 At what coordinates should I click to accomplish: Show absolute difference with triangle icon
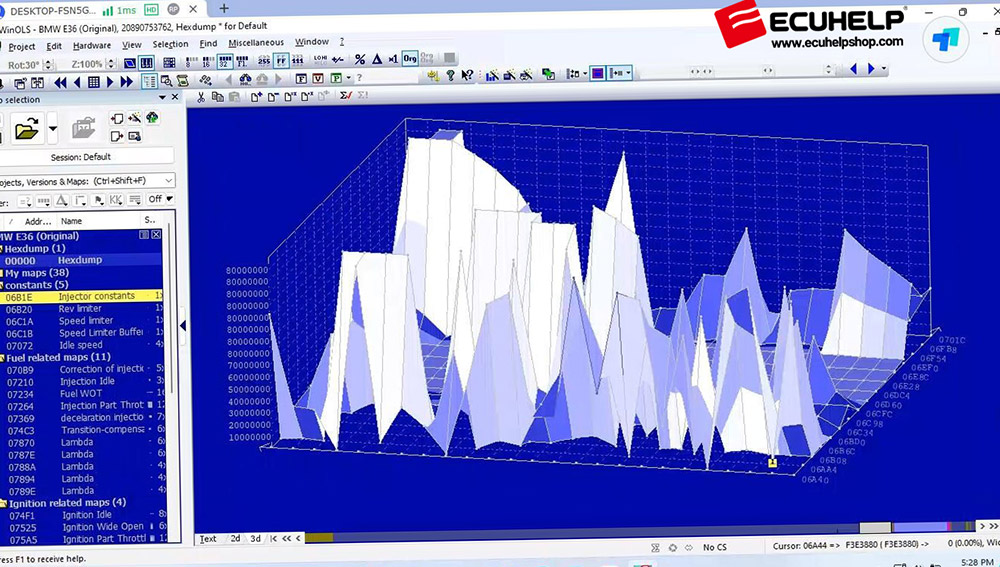pyautogui.click(x=377, y=59)
